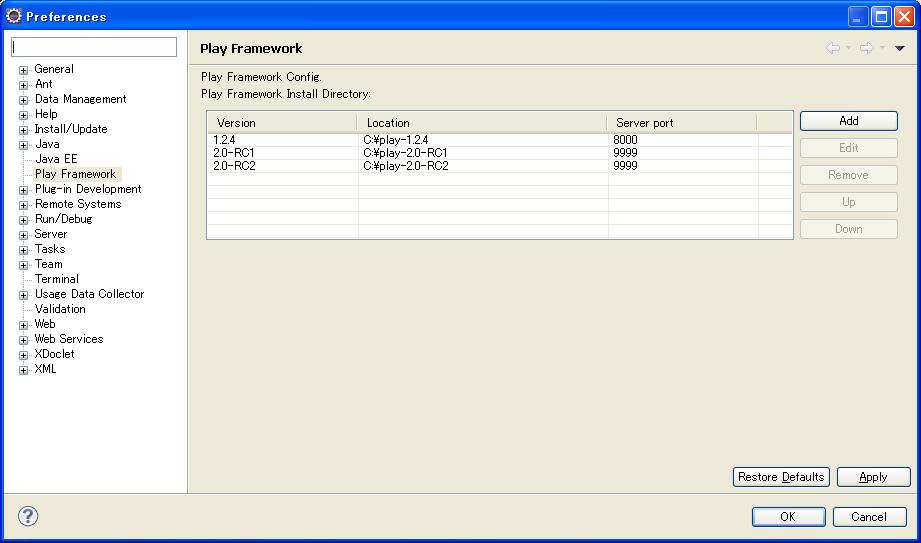Select Java EE preference page
Viewport: 921px width, 543px height.
pyautogui.click(x=56, y=159)
